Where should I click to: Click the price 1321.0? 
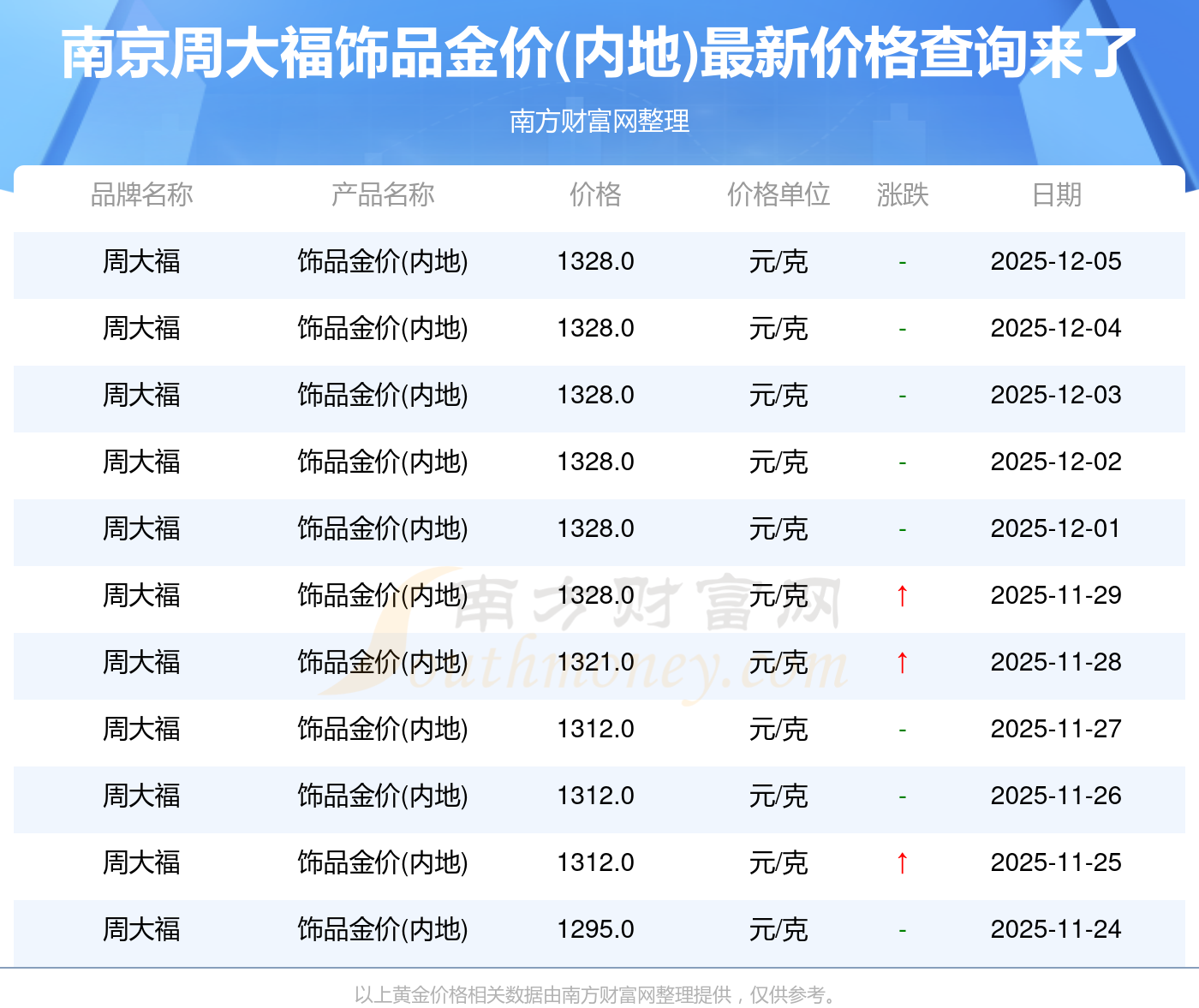pyautogui.click(x=595, y=662)
